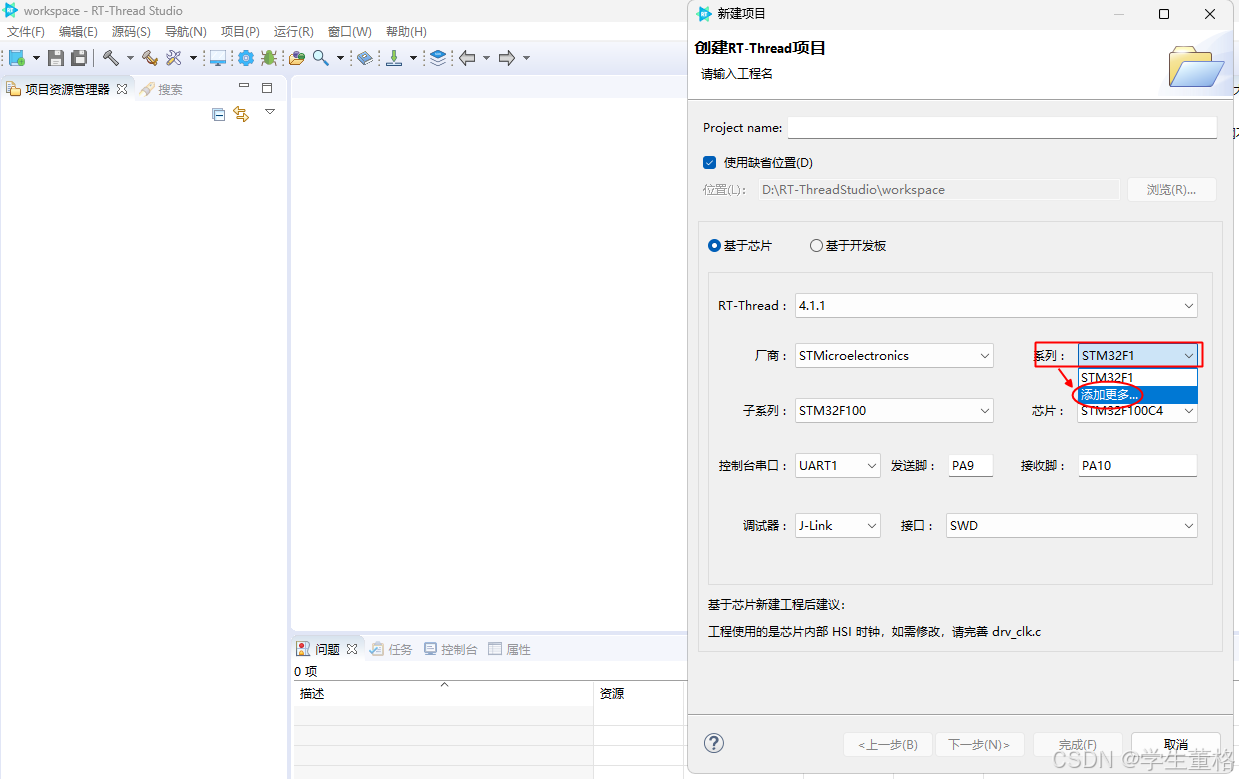Open the 子系列 STM32F100 dropdown

coord(894,410)
